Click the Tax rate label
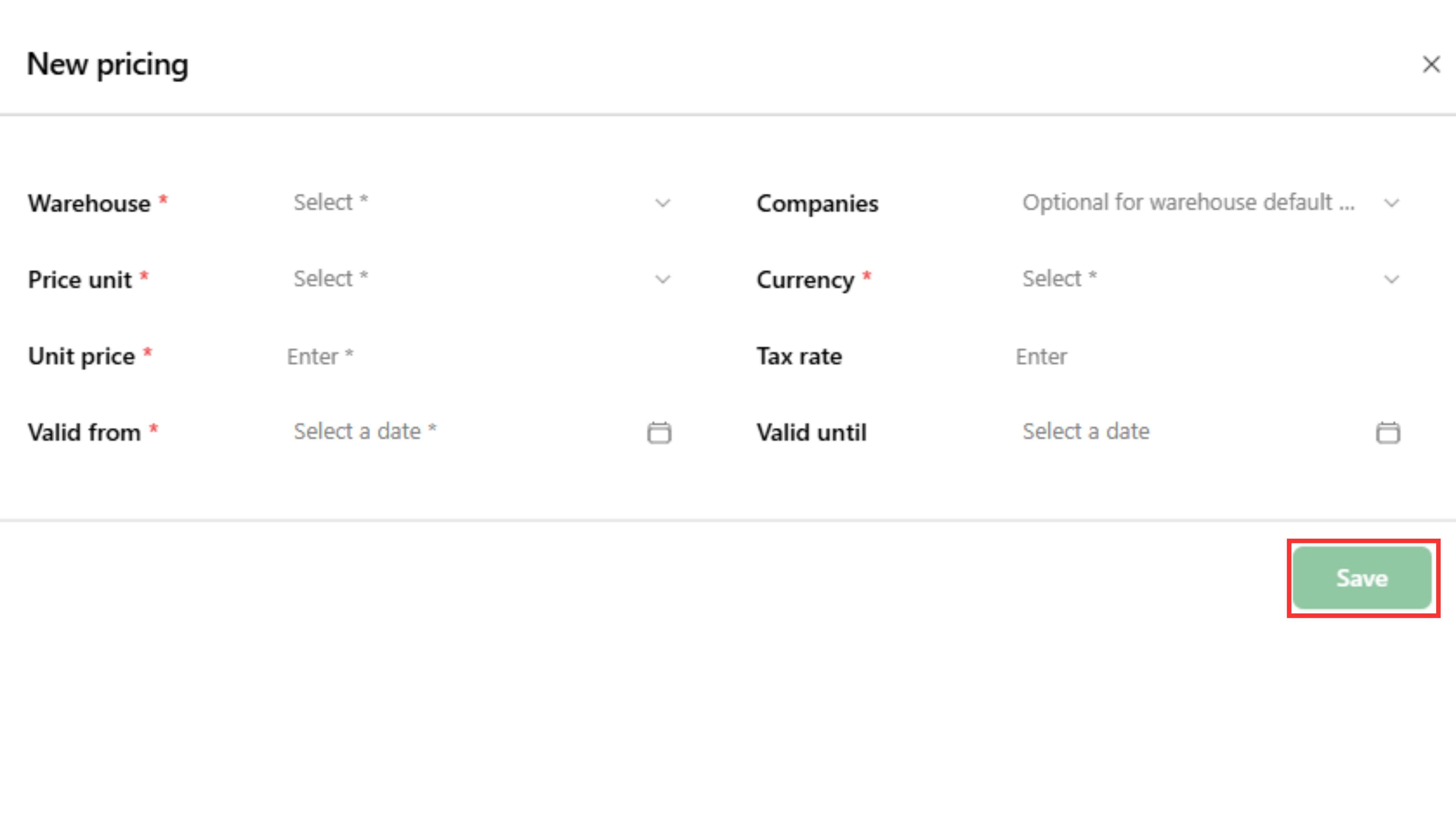The width and height of the screenshot is (1456, 819). (x=799, y=357)
